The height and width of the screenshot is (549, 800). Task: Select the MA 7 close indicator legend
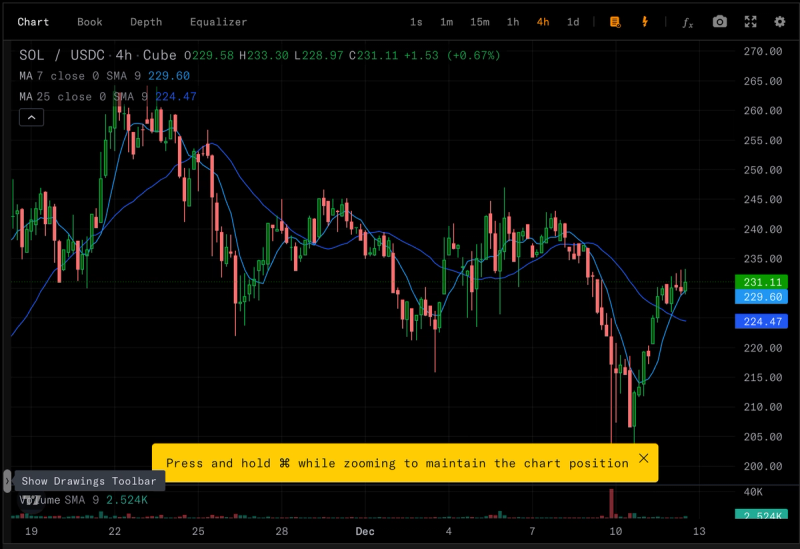(x=104, y=76)
